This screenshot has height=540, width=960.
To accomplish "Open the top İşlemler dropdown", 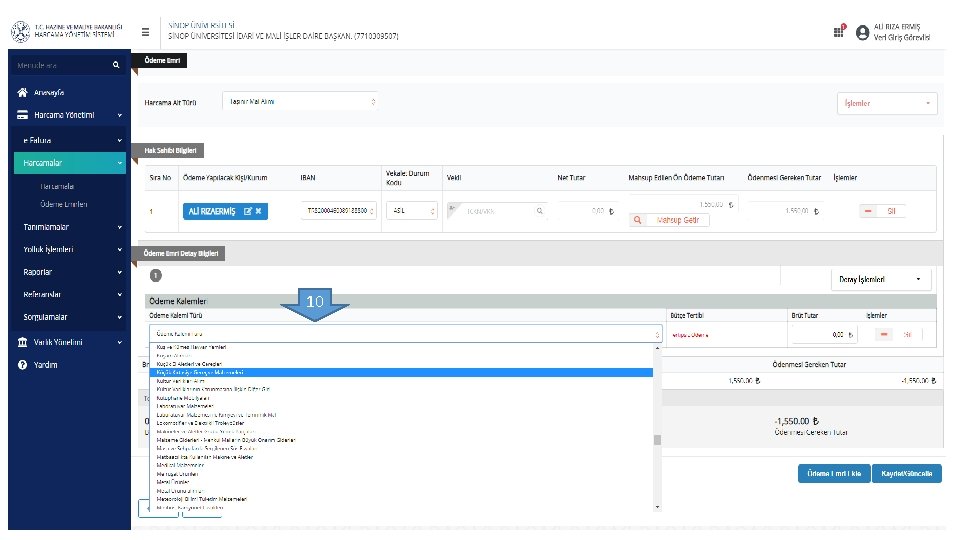I will [x=887, y=103].
